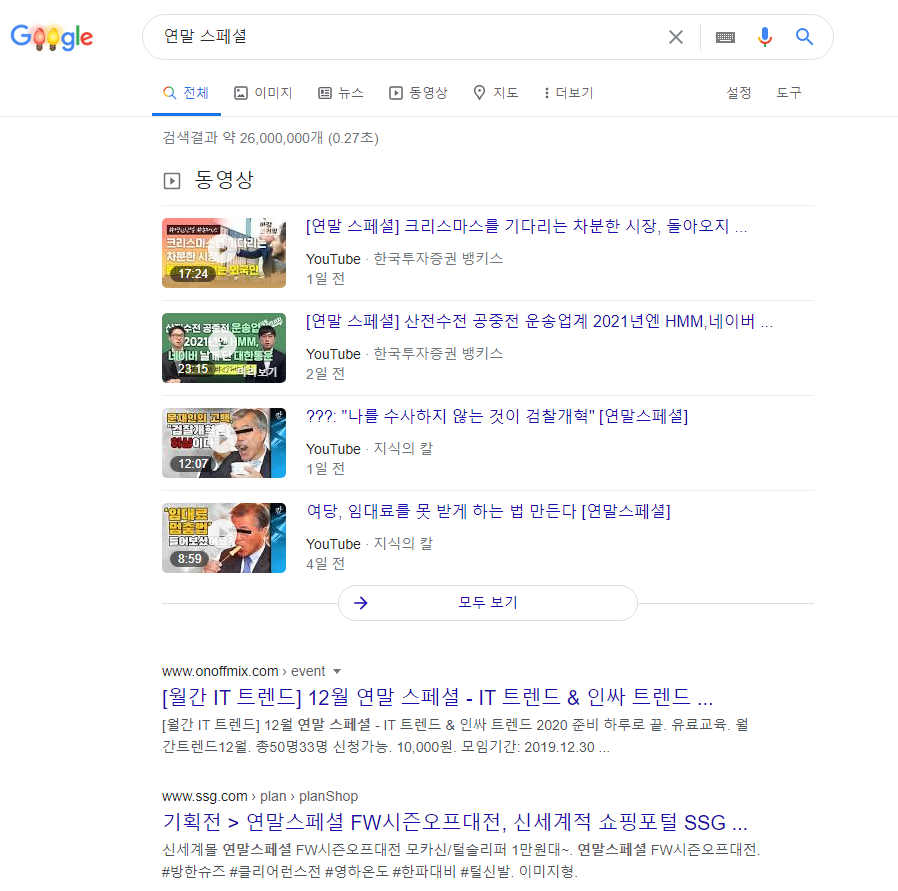
Task: Open the on-screen keyboard icon
Action: pos(725,37)
